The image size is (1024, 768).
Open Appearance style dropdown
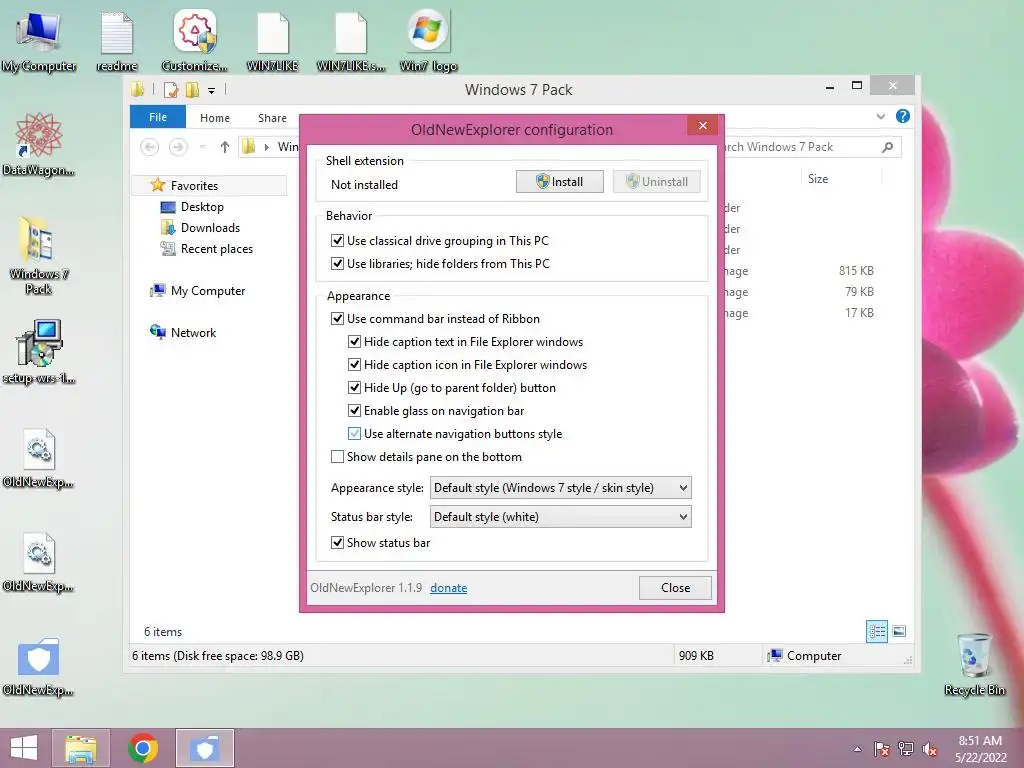[560, 488]
